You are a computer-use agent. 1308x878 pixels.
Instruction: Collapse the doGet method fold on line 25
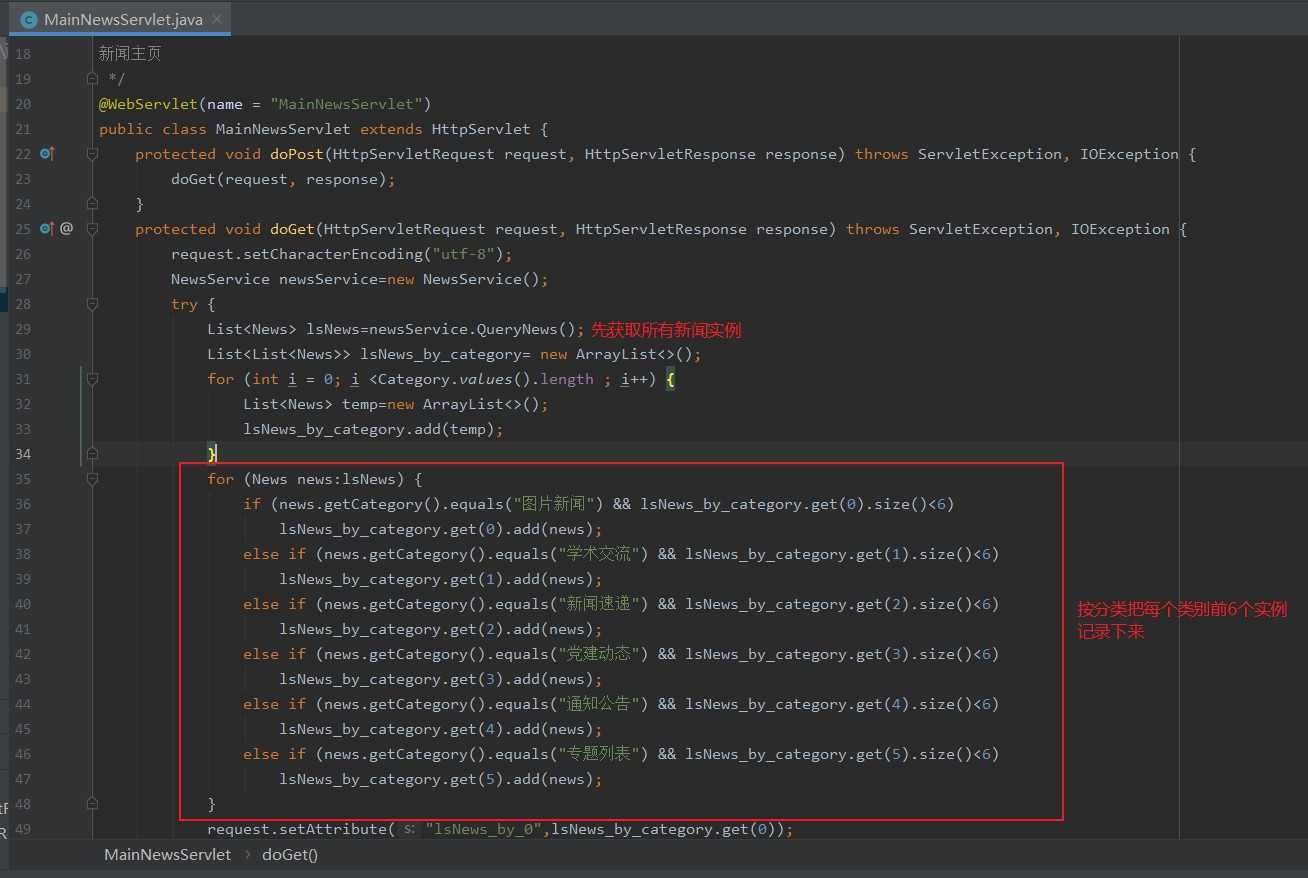coord(92,229)
